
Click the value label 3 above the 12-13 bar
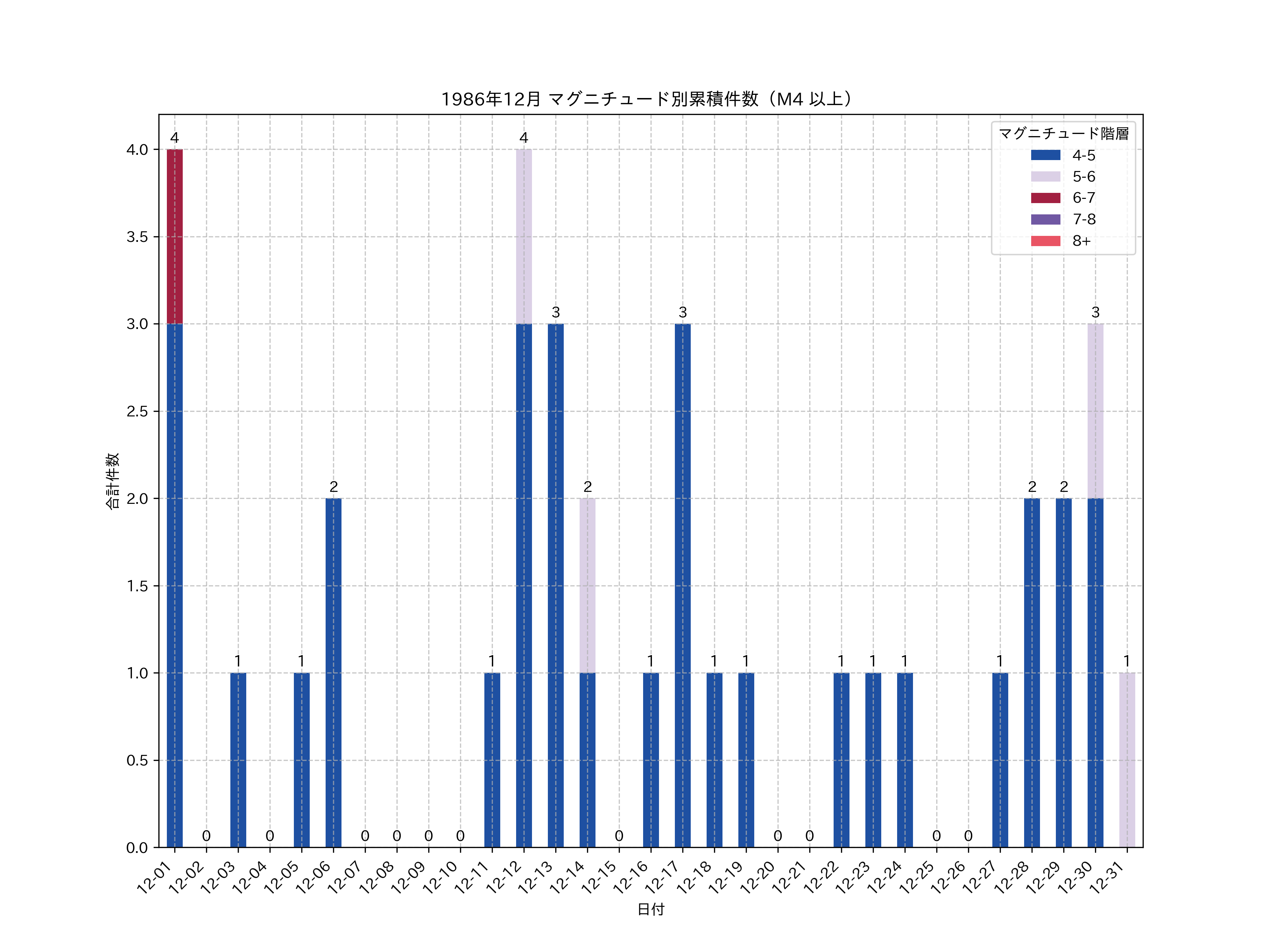556,312
